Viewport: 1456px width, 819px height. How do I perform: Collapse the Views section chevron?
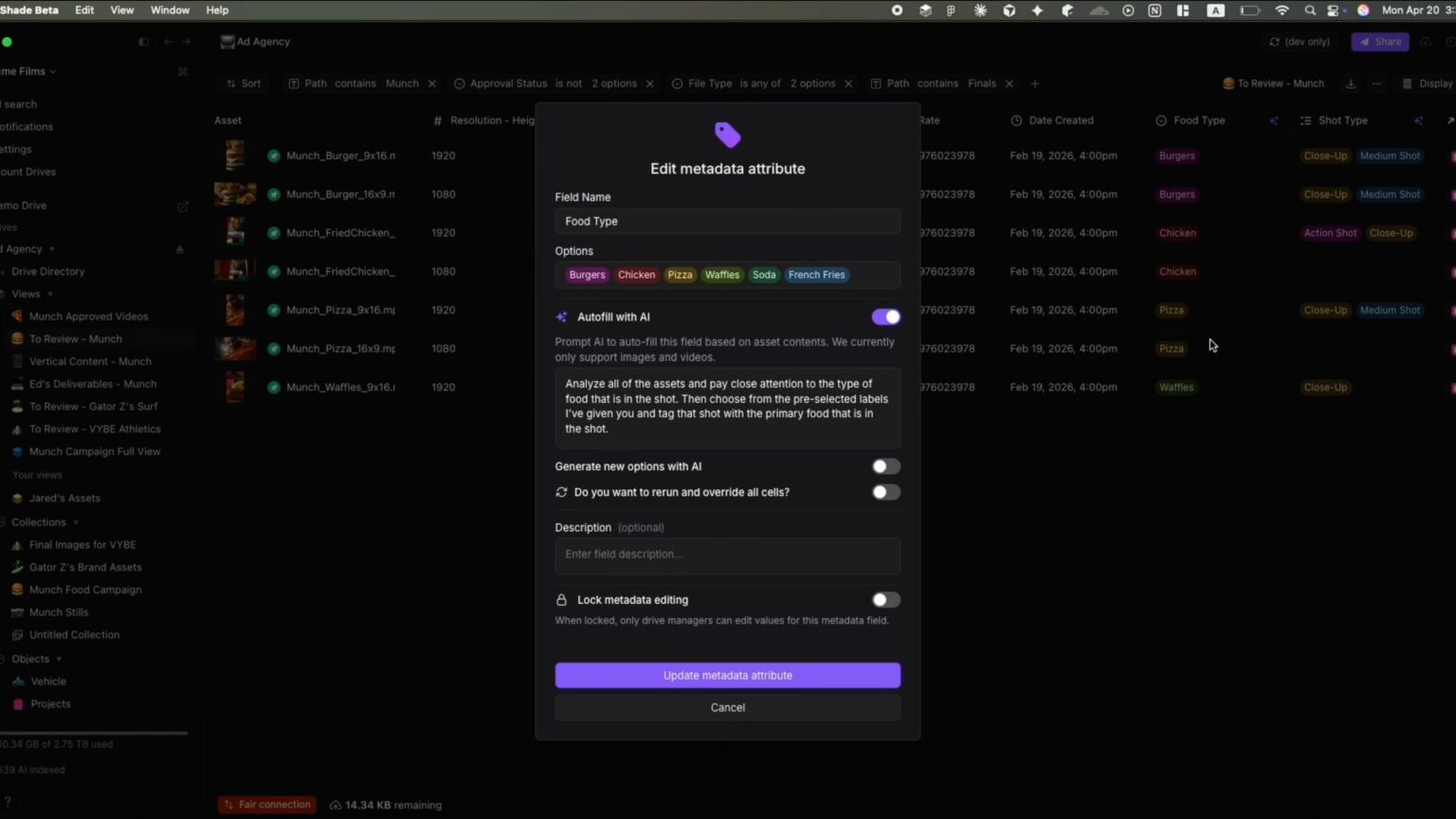[x=50, y=295]
